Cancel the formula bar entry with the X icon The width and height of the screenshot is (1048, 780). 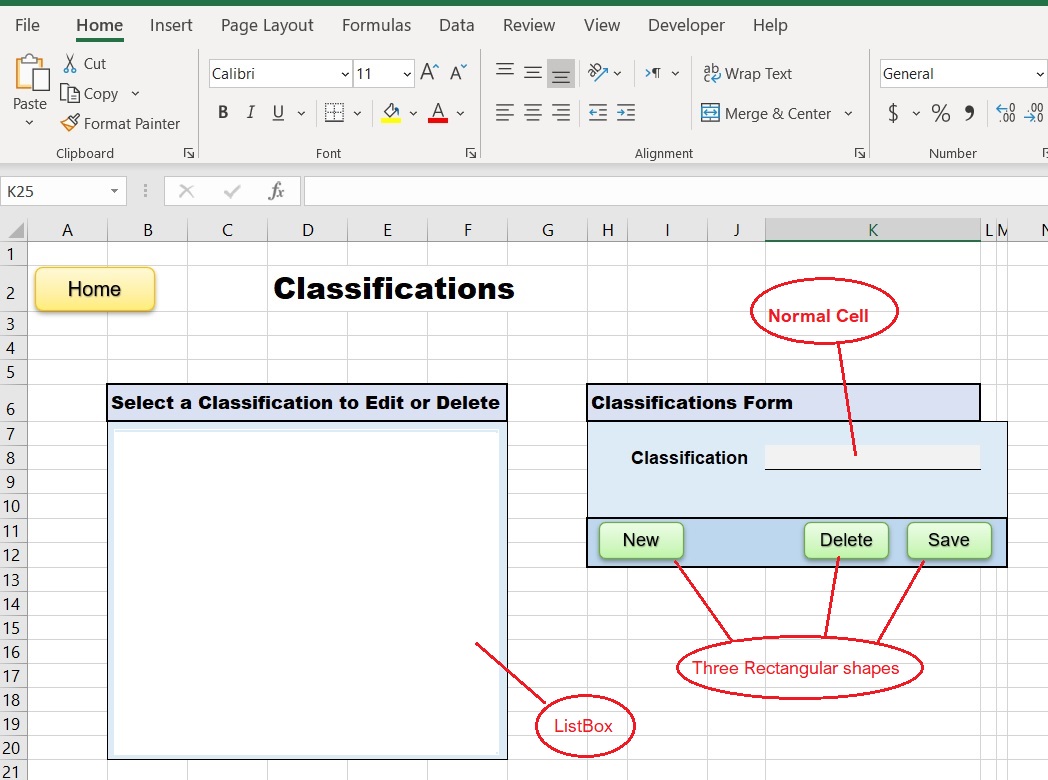pos(186,192)
